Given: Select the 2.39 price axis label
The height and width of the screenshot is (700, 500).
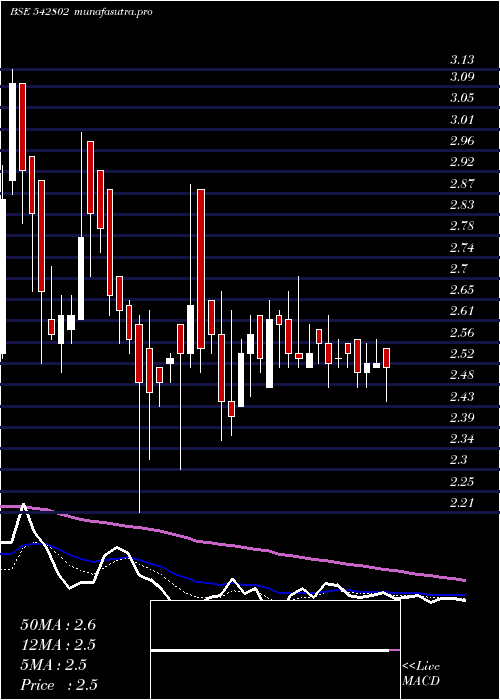Looking at the screenshot, I should pyautogui.click(x=462, y=418).
